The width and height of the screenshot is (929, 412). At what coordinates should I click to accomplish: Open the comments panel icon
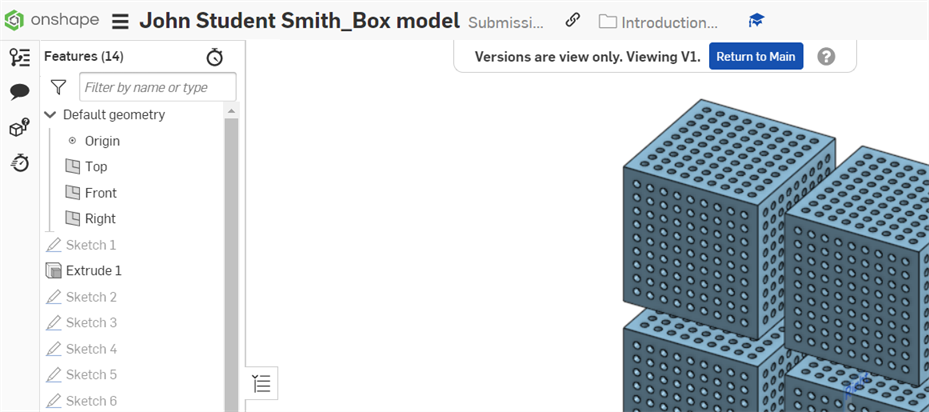20,92
